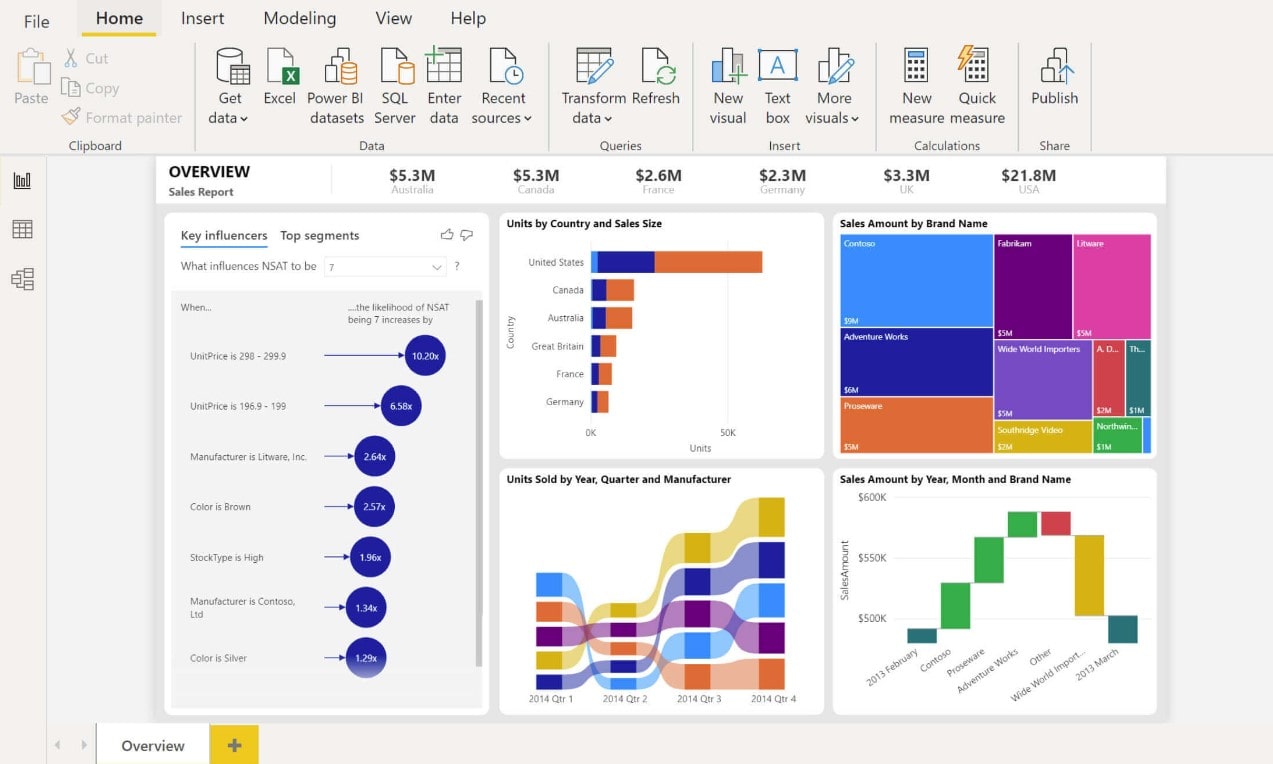This screenshot has height=764, width=1273.
Task: Switch to Report view in sidebar
Action: 22,180
